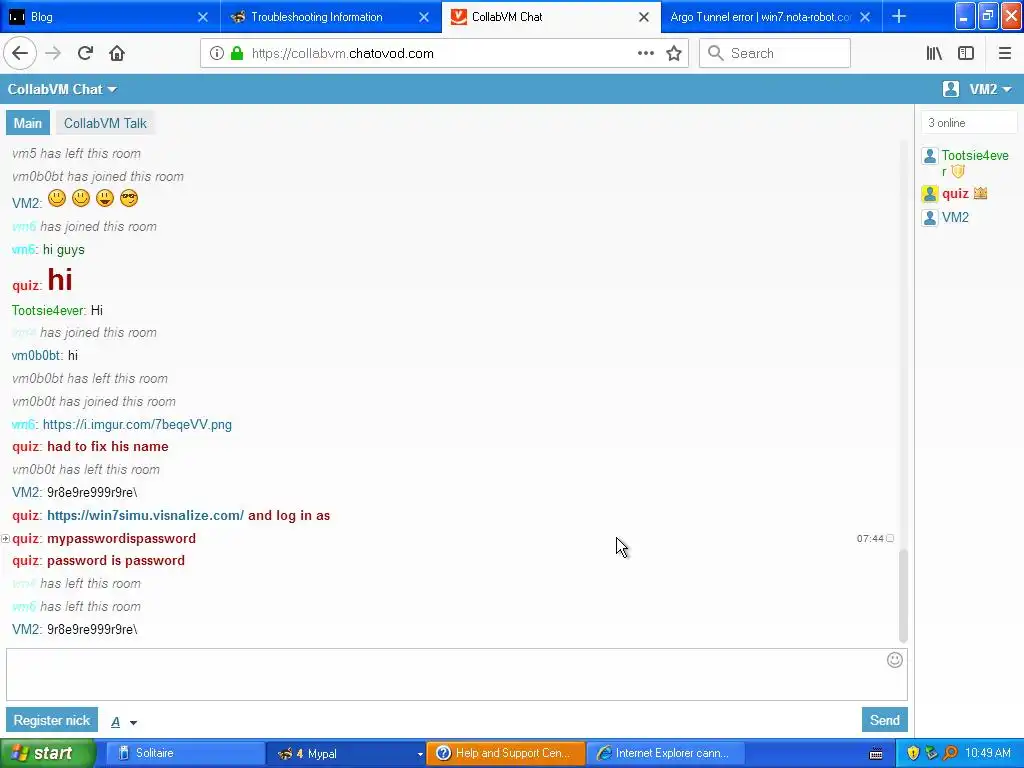The width and height of the screenshot is (1024, 768).
Task: Select the Main chat room tab
Action: tap(27, 123)
